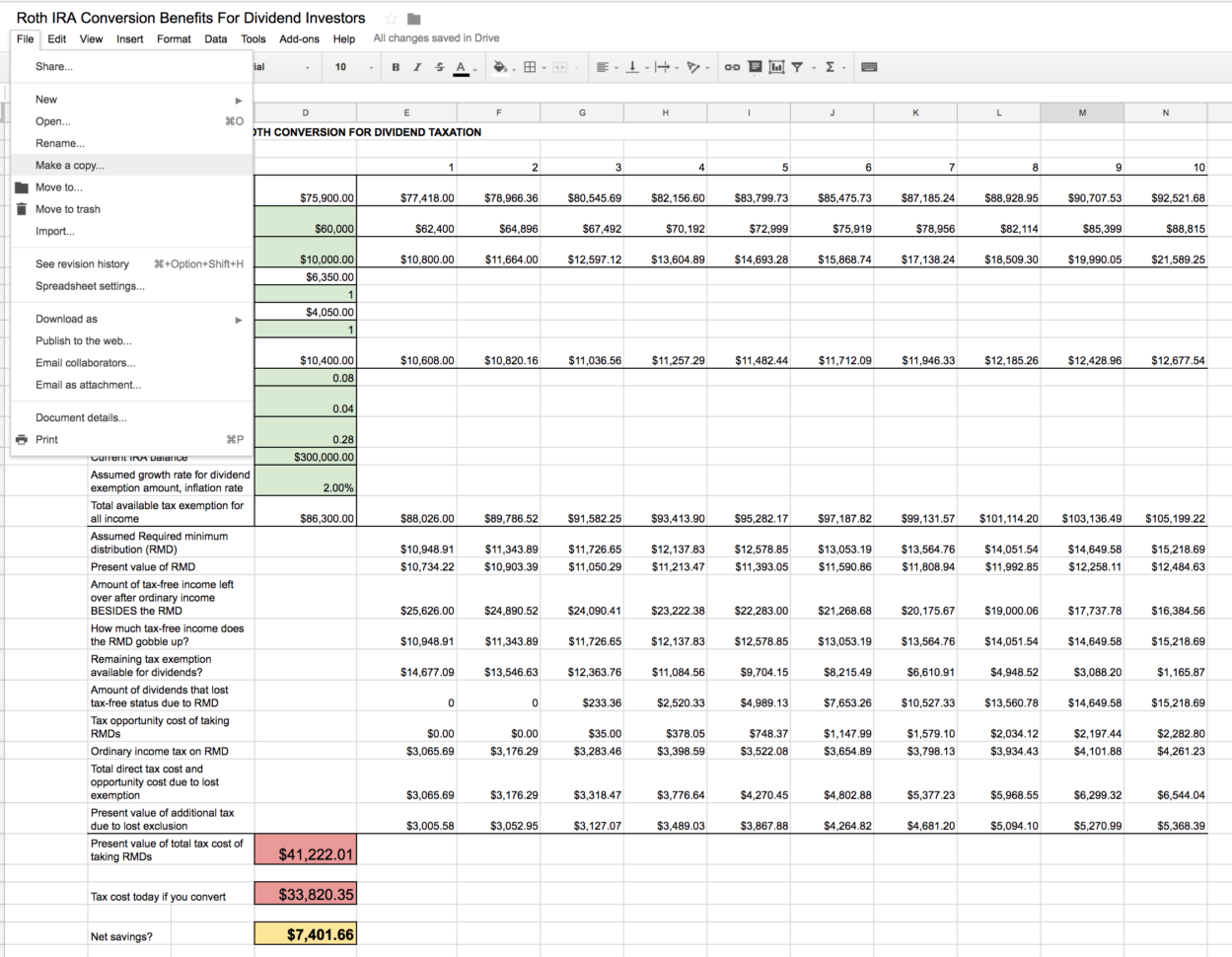Viewport: 1232px width, 957px height.
Task: Choose Publish to the web option
Action: pos(84,341)
